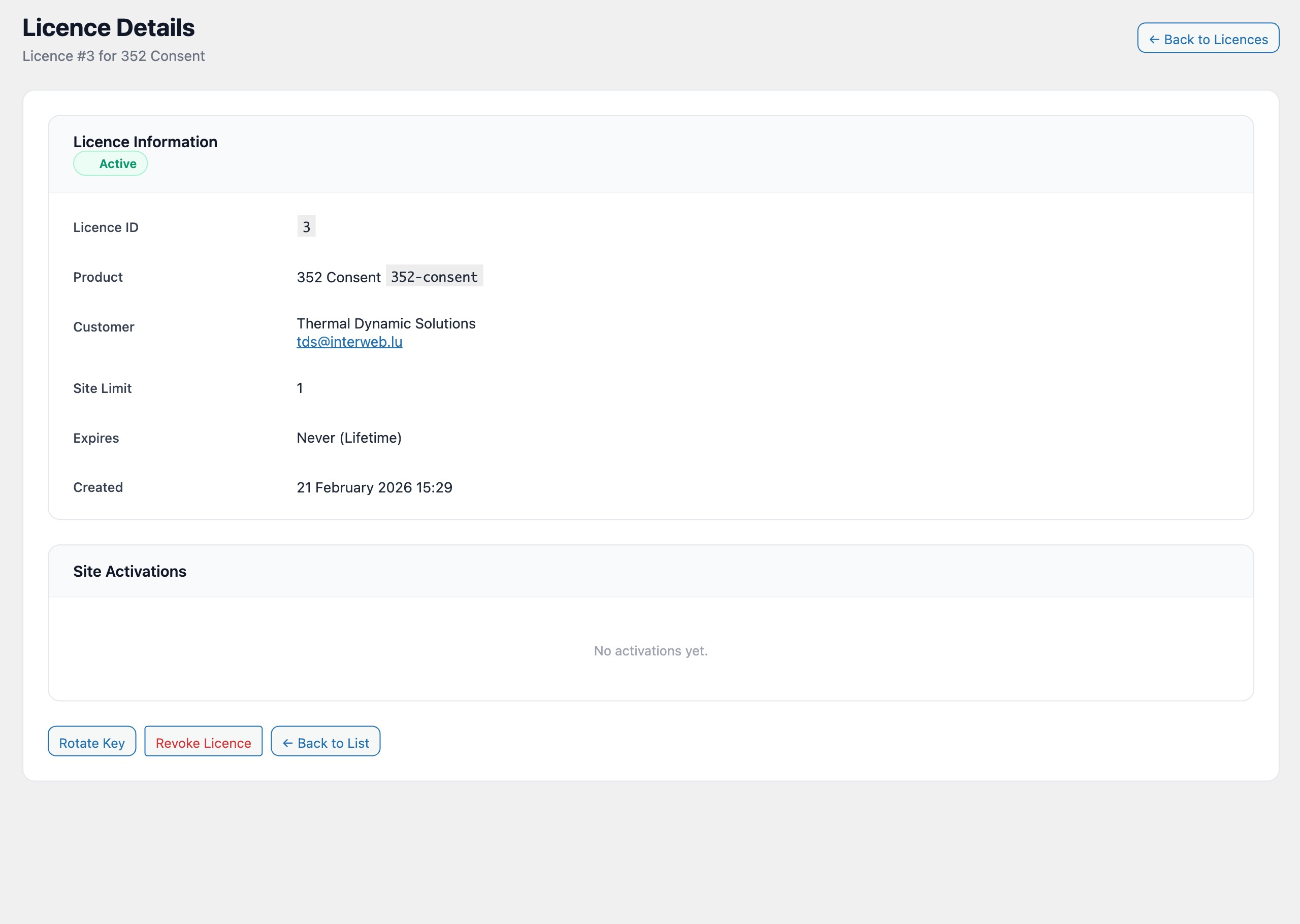Open the tds@interweb.lu email link
This screenshot has width=1300, height=924.
349,342
